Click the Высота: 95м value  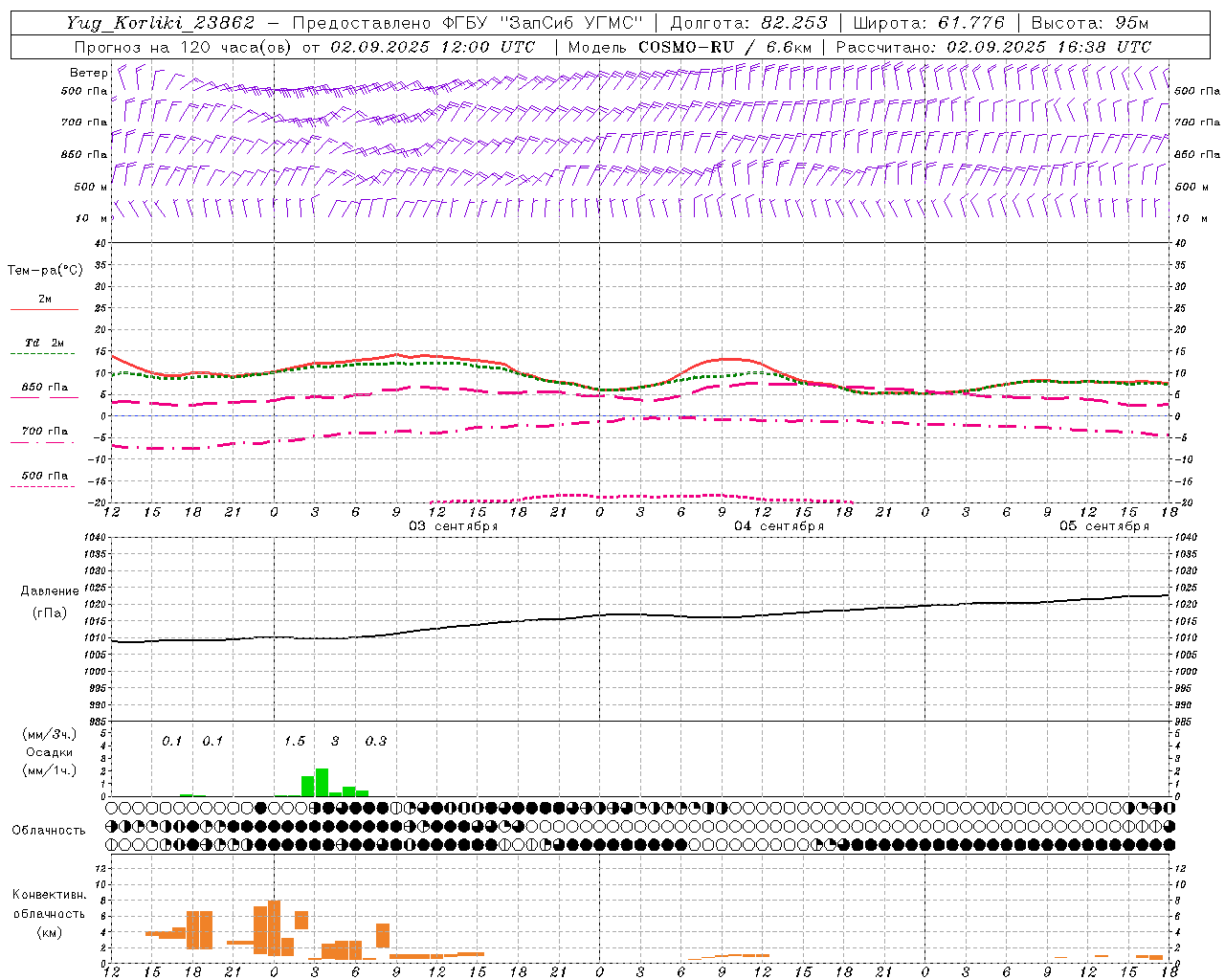pyautogui.click(x=1089, y=23)
